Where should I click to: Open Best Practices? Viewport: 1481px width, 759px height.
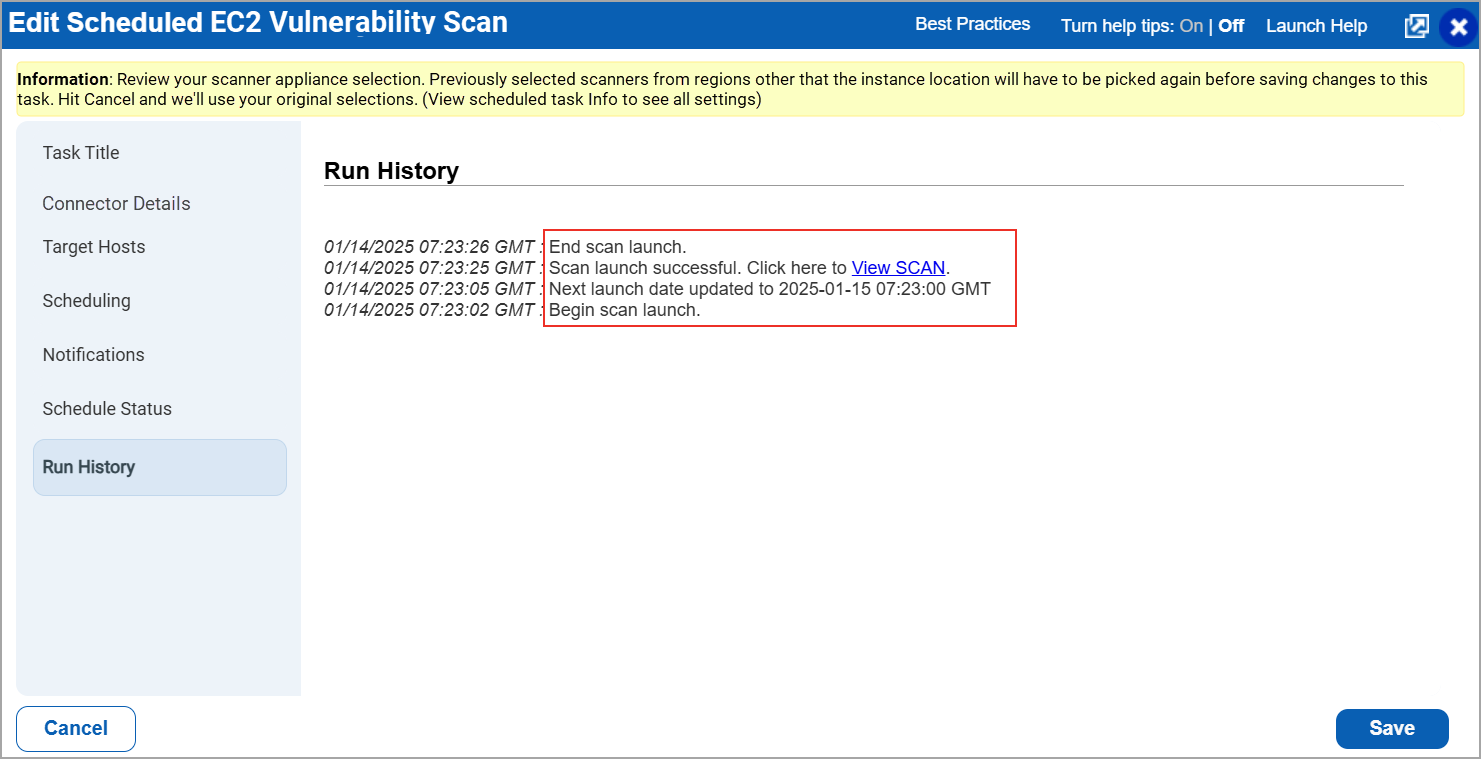click(x=971, y=24)
